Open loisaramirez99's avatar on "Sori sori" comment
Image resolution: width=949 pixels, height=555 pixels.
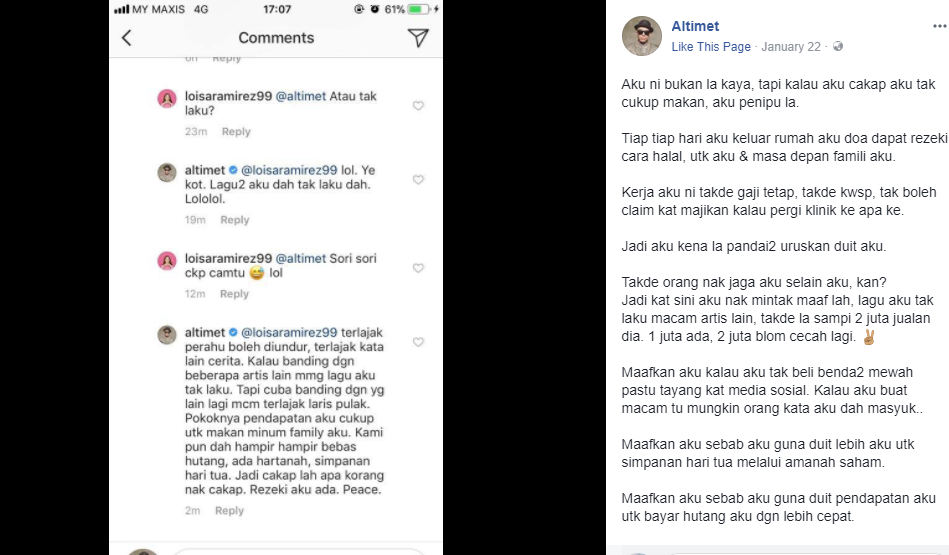tap(167, 260)
